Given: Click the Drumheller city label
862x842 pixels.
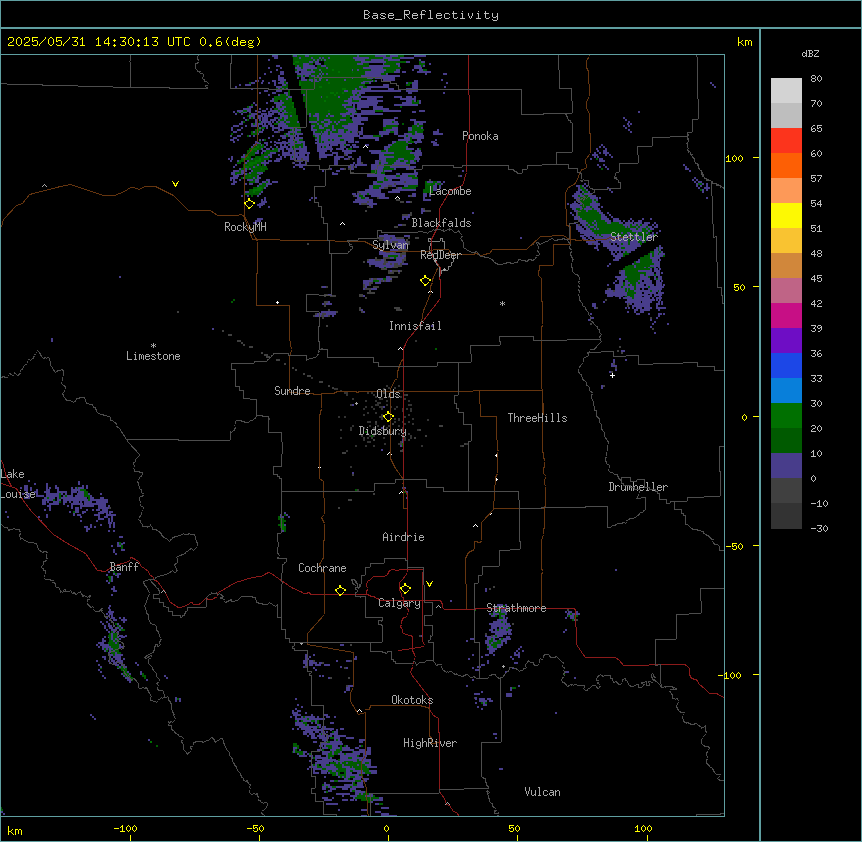Looking at the screenshot, I should [x=638, y=487].
